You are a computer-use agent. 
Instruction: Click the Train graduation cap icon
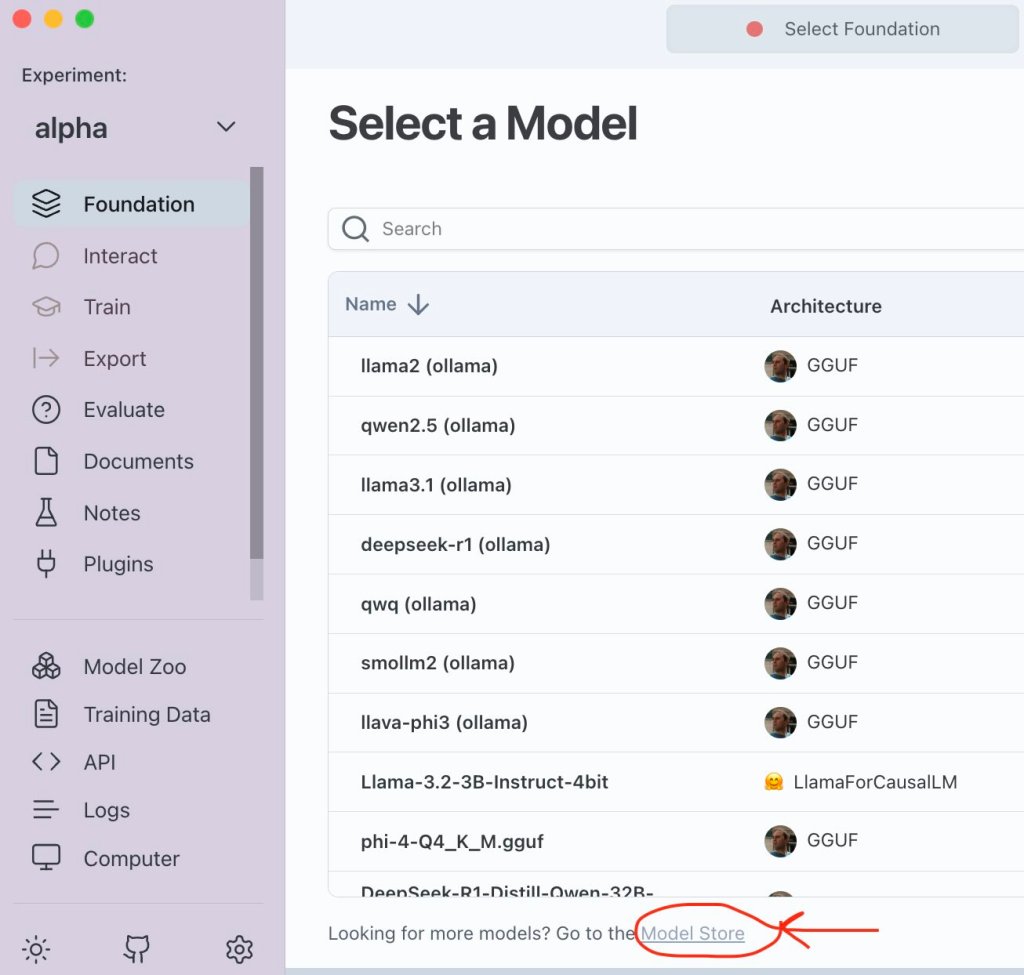46,307
